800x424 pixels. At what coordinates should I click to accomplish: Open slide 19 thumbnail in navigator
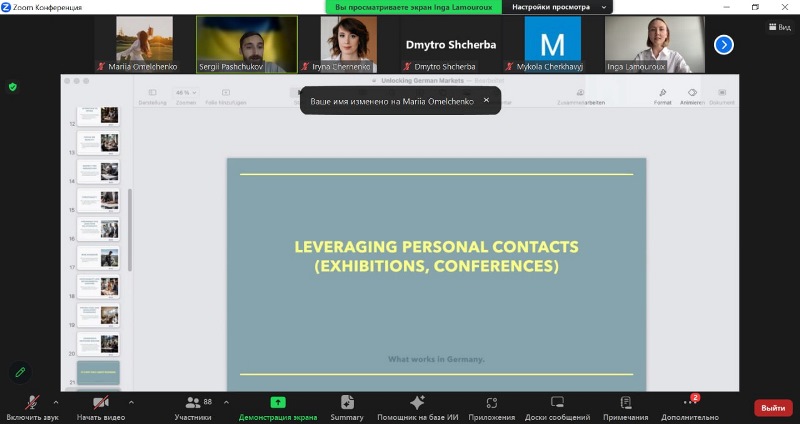[98, 315]
